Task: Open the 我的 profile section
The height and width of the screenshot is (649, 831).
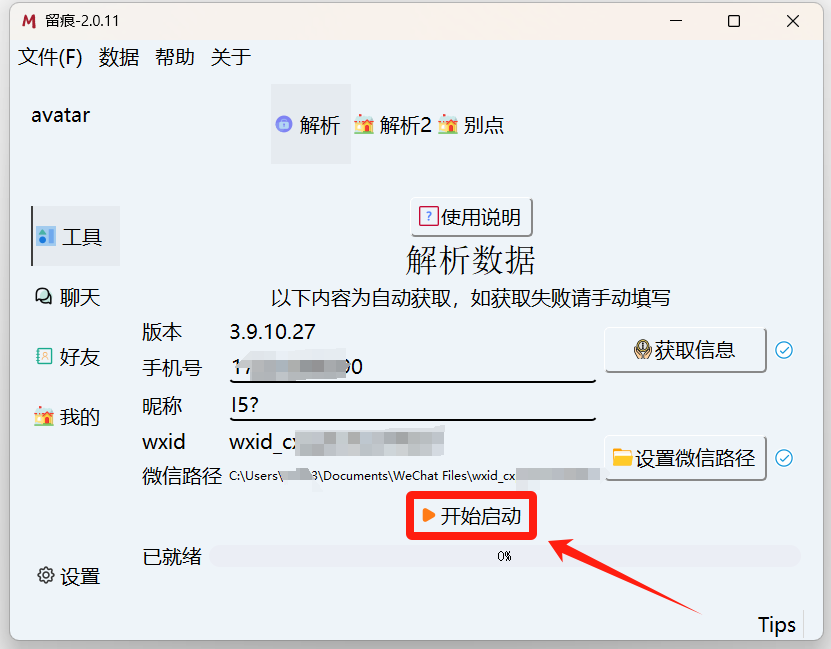Action: tap(68, 417)
